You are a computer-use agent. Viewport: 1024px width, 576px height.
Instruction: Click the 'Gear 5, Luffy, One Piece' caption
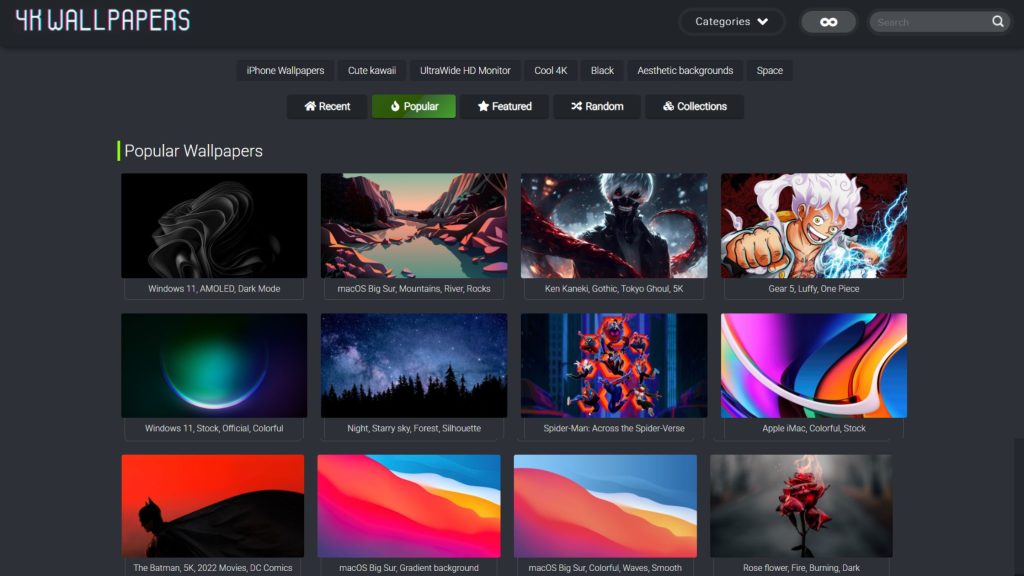pyautogui.click(x=814, y=289)
